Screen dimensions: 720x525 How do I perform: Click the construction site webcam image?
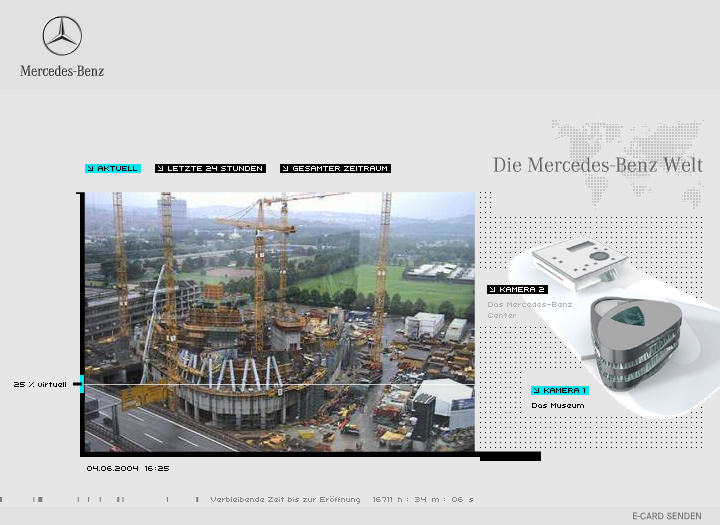[280, 322]
